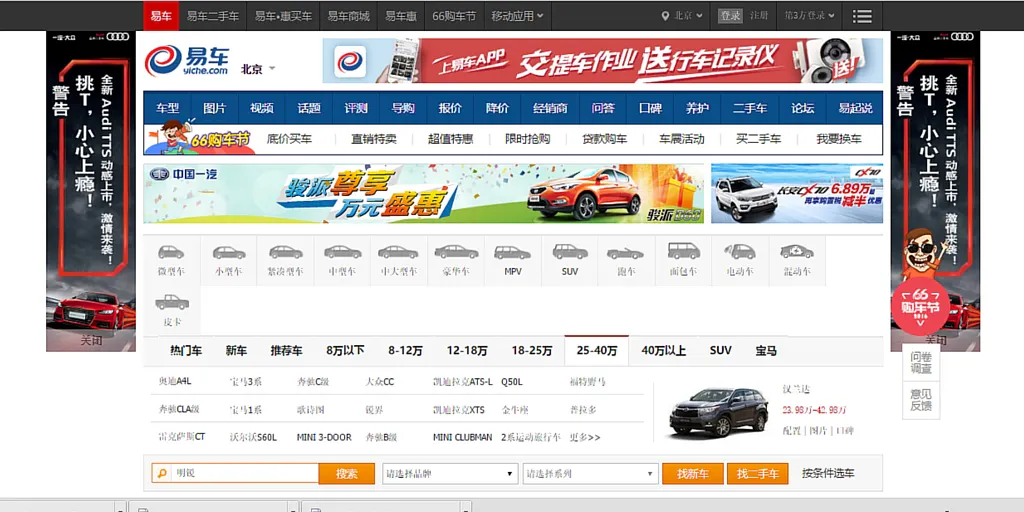
Task: Expand the 北京 city selector in top bar
Action: click(x=682, y=16)
